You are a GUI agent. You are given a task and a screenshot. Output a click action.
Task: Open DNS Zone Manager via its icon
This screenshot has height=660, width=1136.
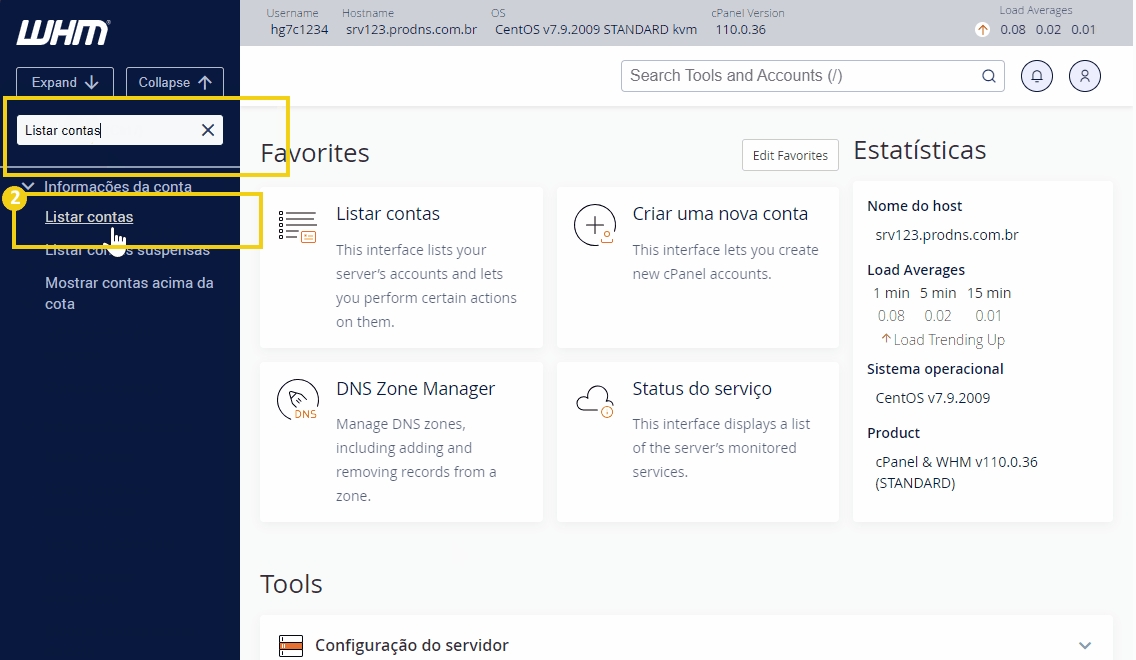click(x=297, y=400)
